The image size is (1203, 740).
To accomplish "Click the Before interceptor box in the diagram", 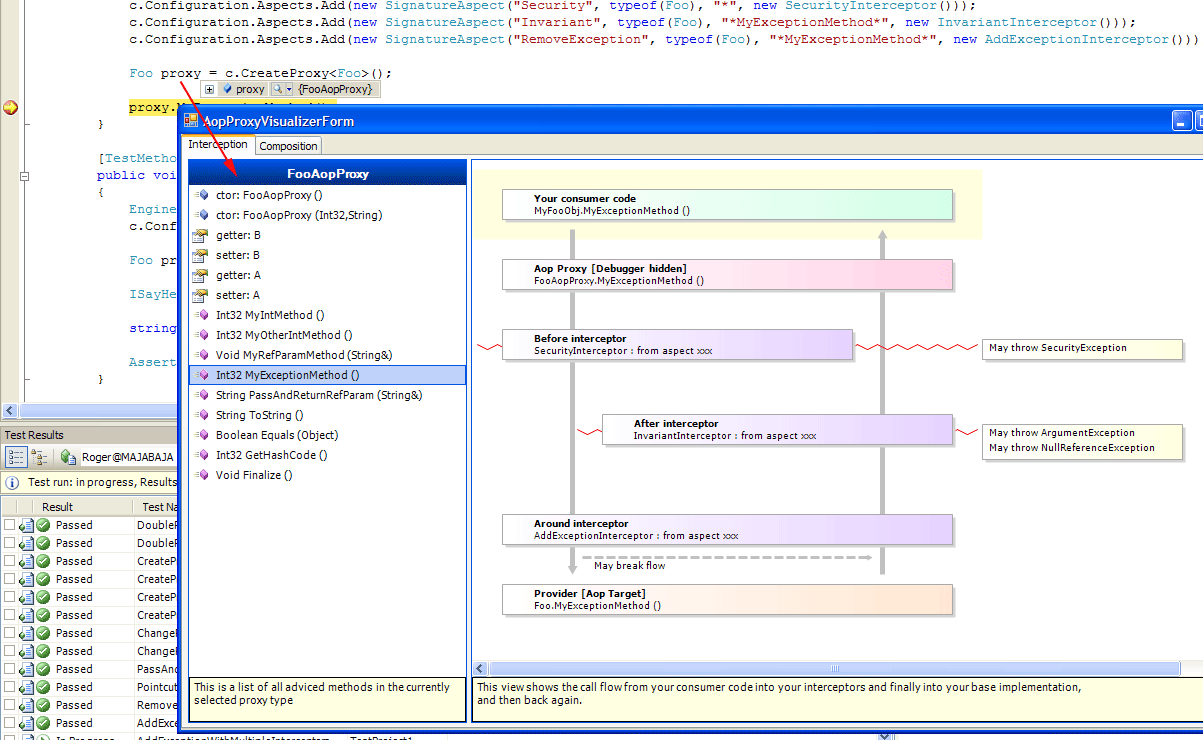I will point(677,345).
